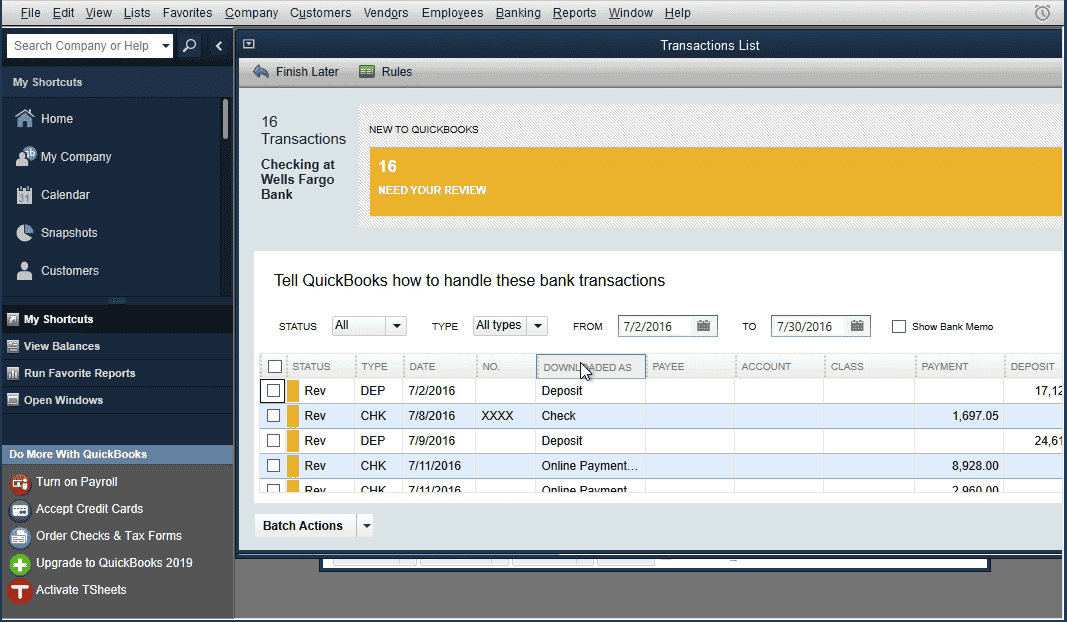Toggle the select-all header checkbox

point(275,367)
